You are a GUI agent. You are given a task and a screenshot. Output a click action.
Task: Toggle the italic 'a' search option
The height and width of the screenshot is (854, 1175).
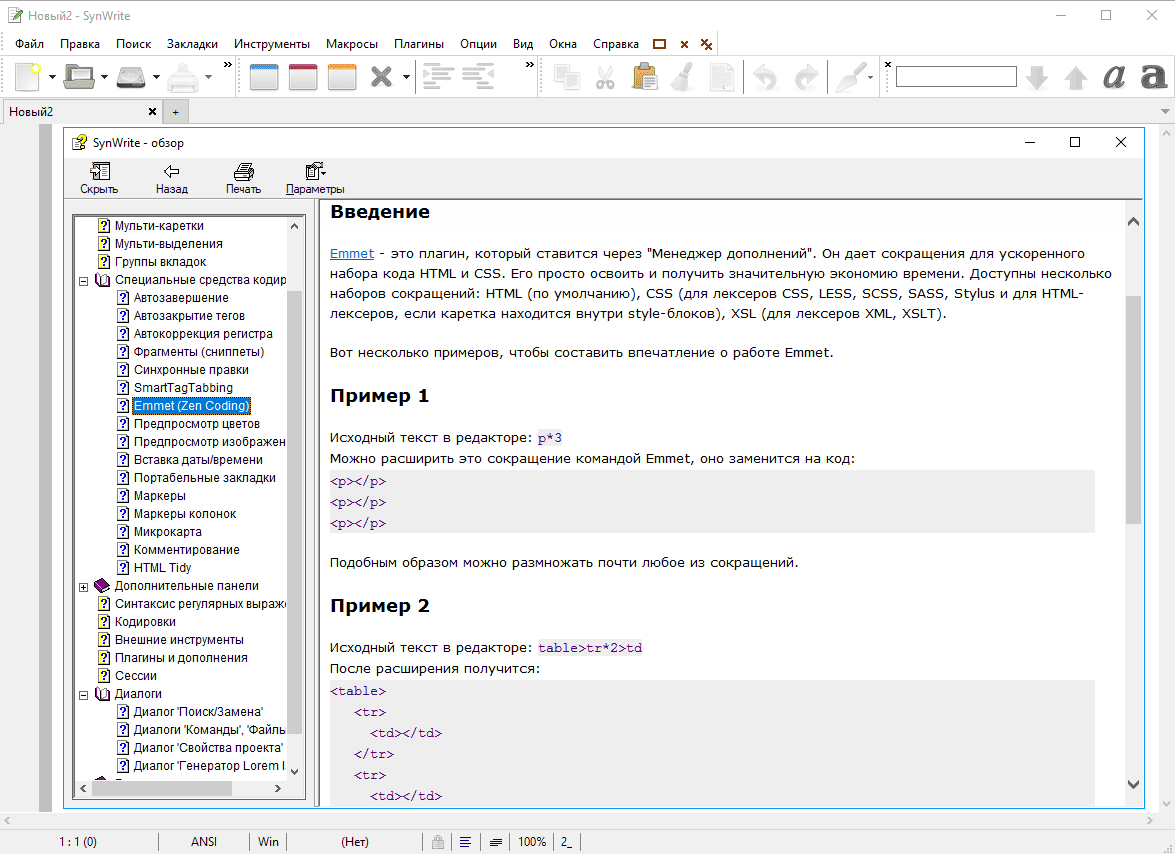(x=1114, y=76)
